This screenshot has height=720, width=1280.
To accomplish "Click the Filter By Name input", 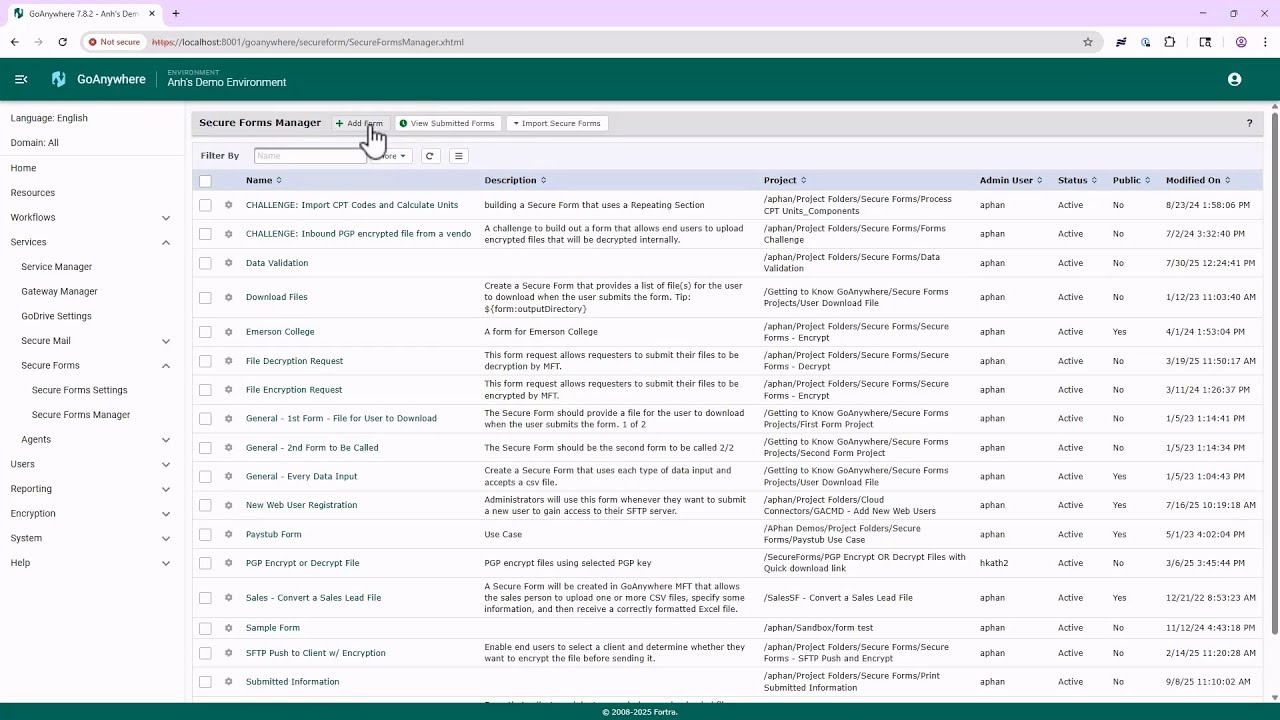I will tap(311, 156).
